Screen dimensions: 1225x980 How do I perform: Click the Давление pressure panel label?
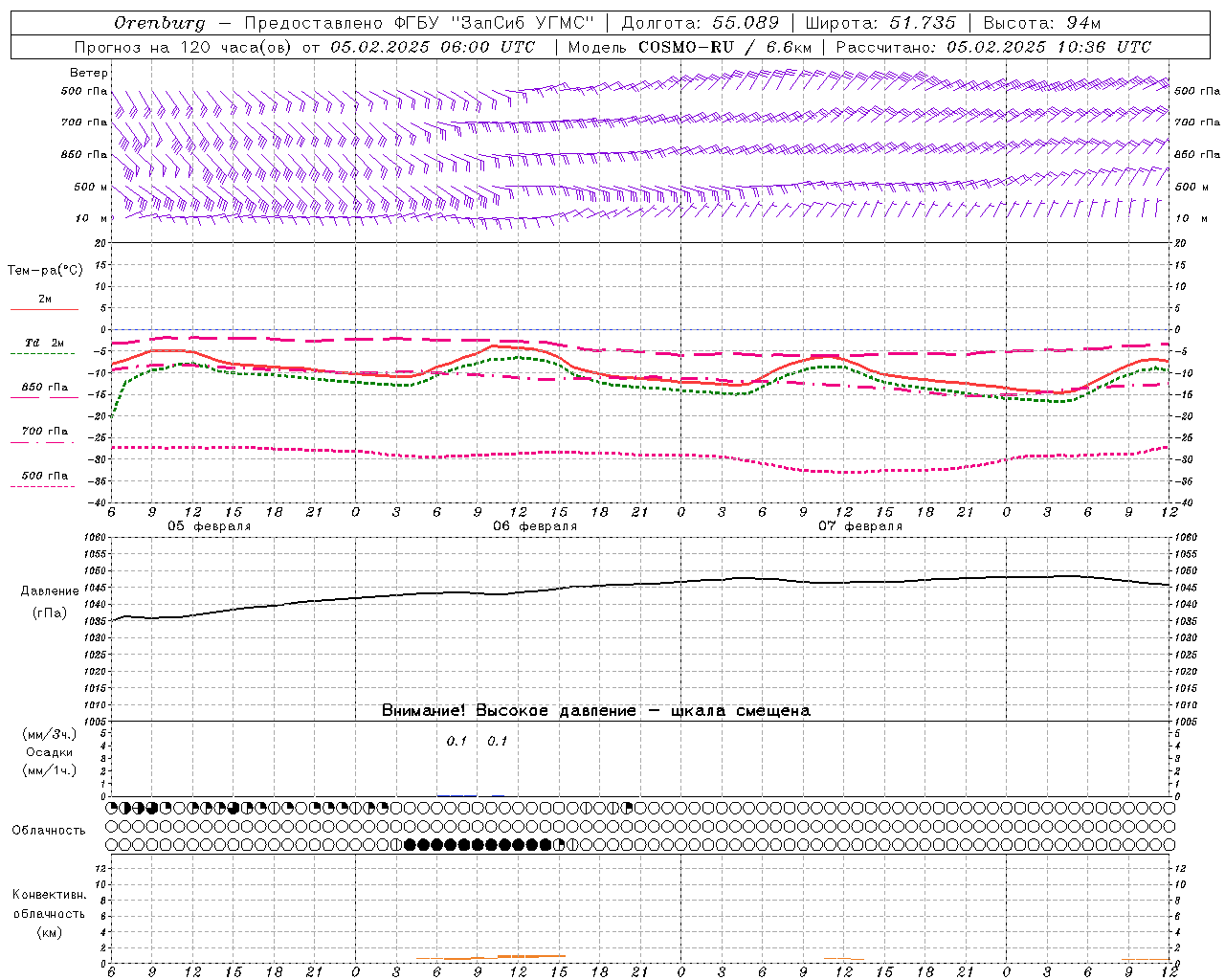tap(50, 591)
